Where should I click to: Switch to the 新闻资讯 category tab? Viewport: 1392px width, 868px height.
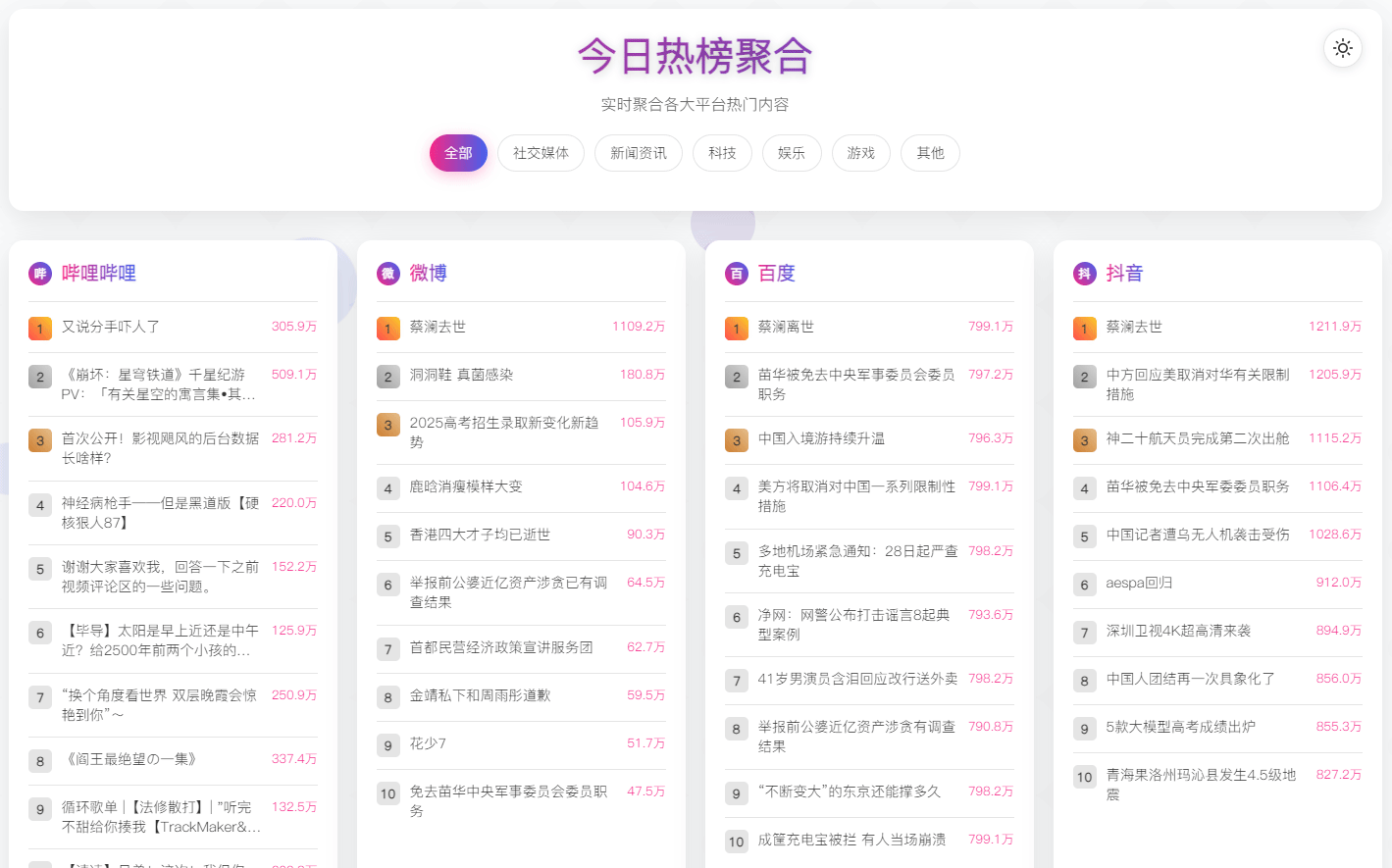[x=639, y=153]
